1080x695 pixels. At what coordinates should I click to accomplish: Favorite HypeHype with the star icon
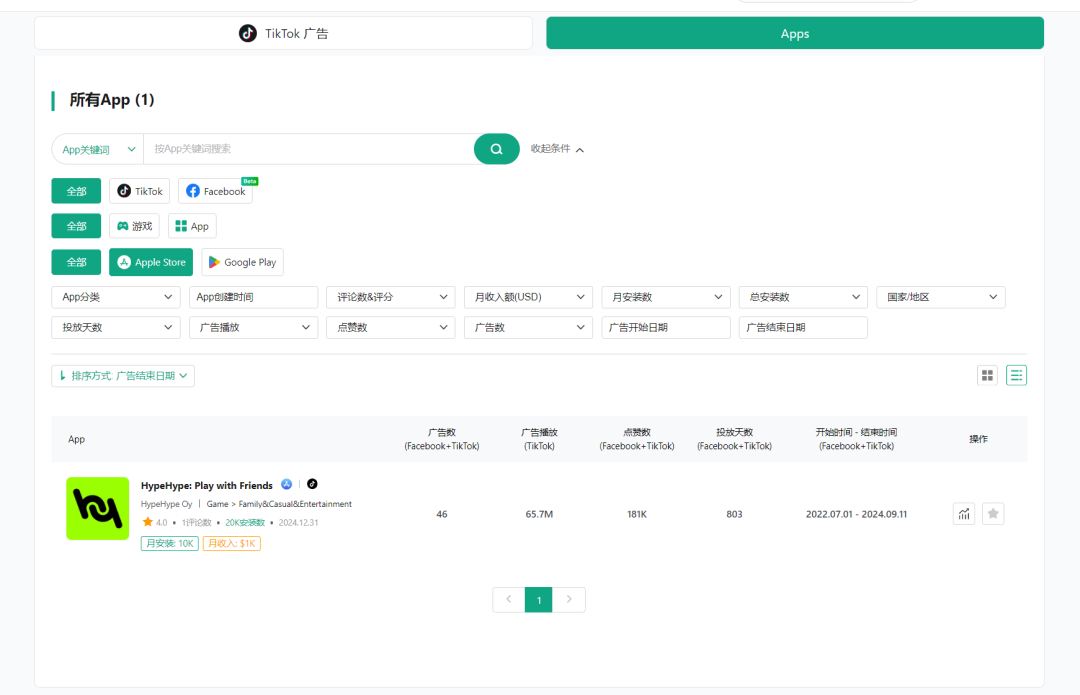coord(993,514)
